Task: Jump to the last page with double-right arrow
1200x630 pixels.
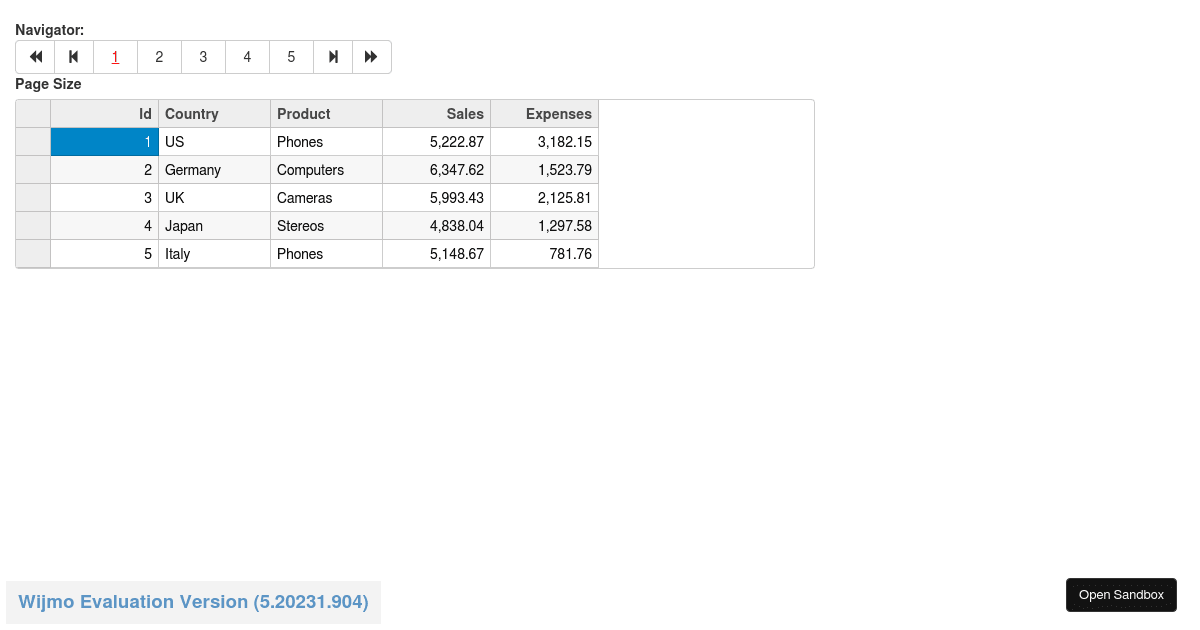Action: (x=371, y=57)
